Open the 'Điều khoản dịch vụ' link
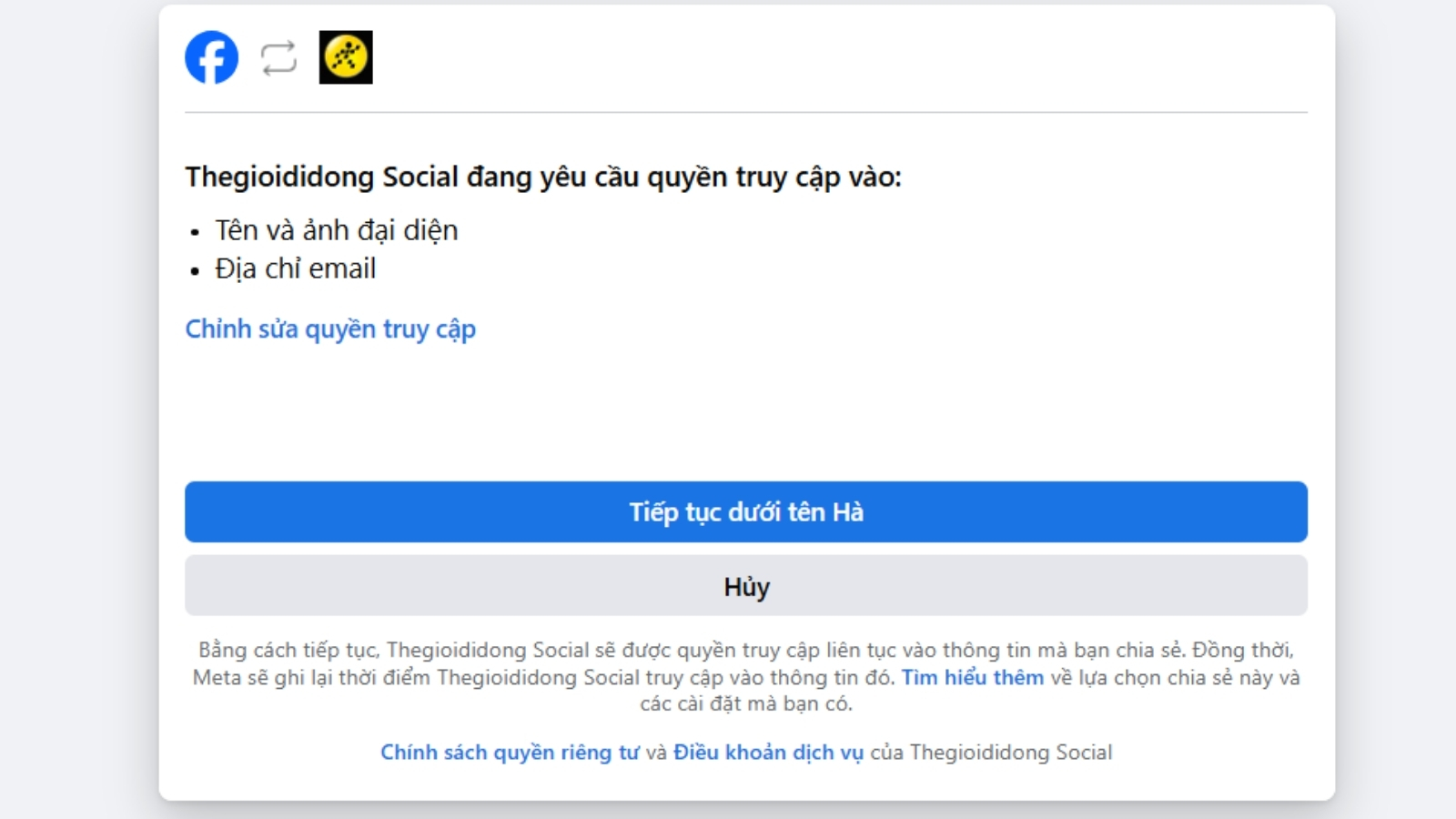This screenshot has width=1456, height=819. pos(768,753)
